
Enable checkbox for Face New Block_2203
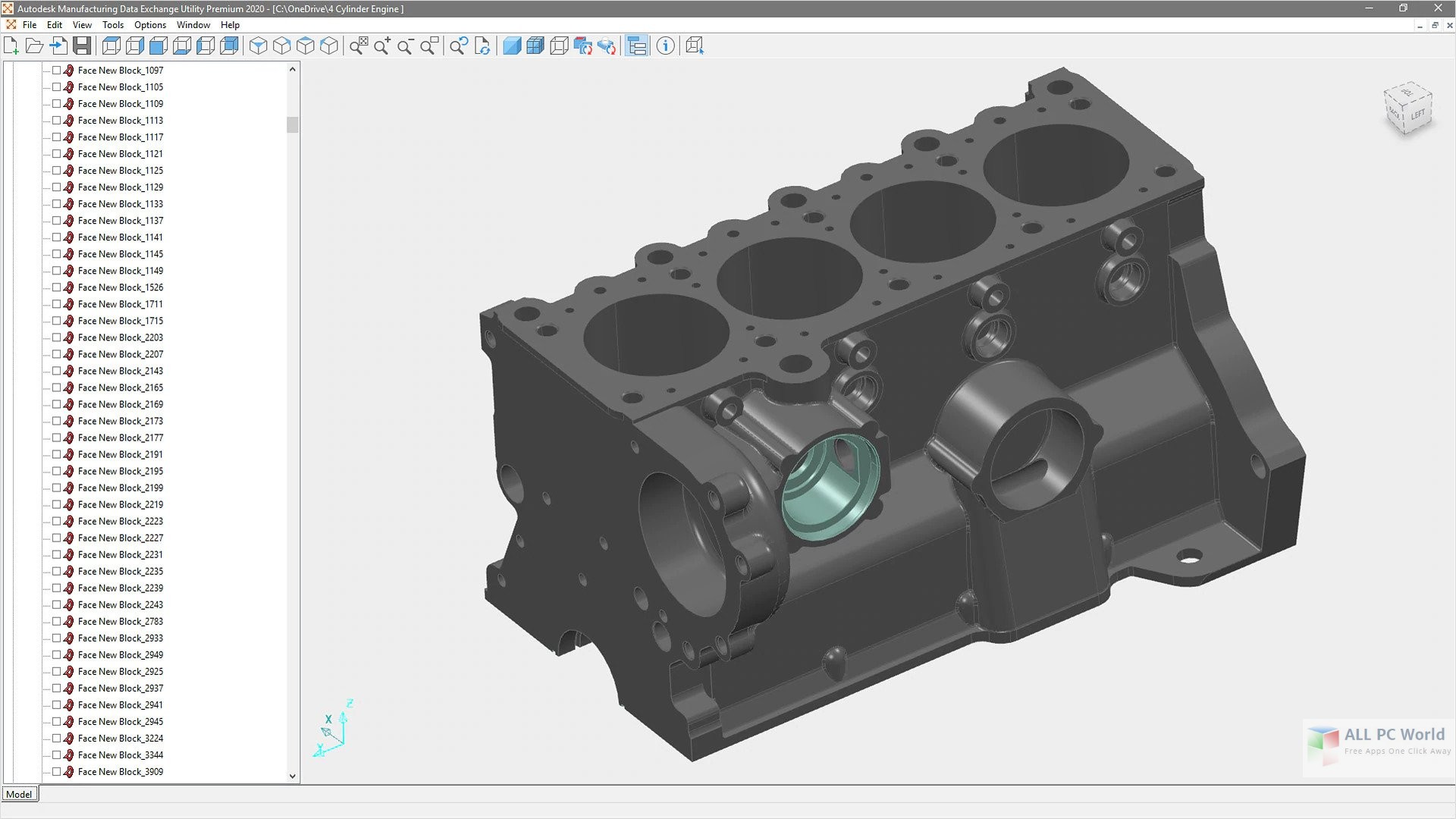point(57,337)
